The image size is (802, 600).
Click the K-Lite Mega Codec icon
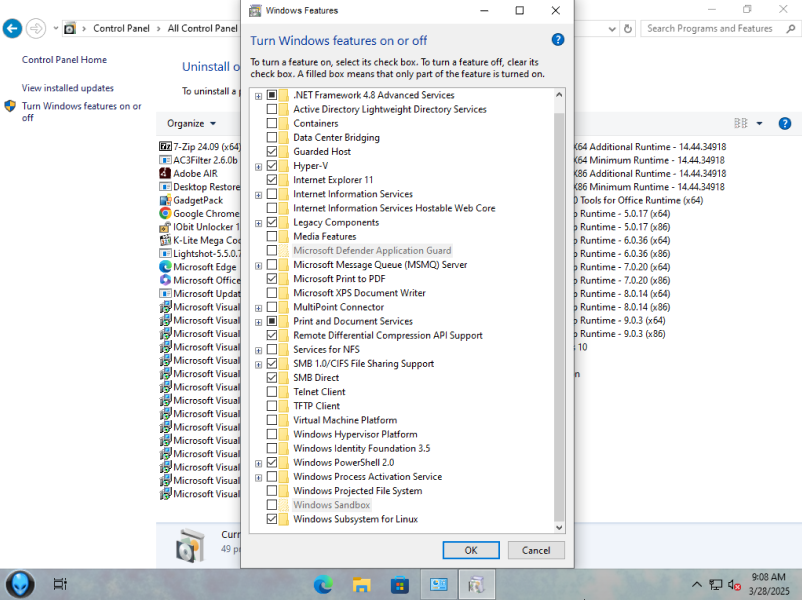click(x=165, y=240)
